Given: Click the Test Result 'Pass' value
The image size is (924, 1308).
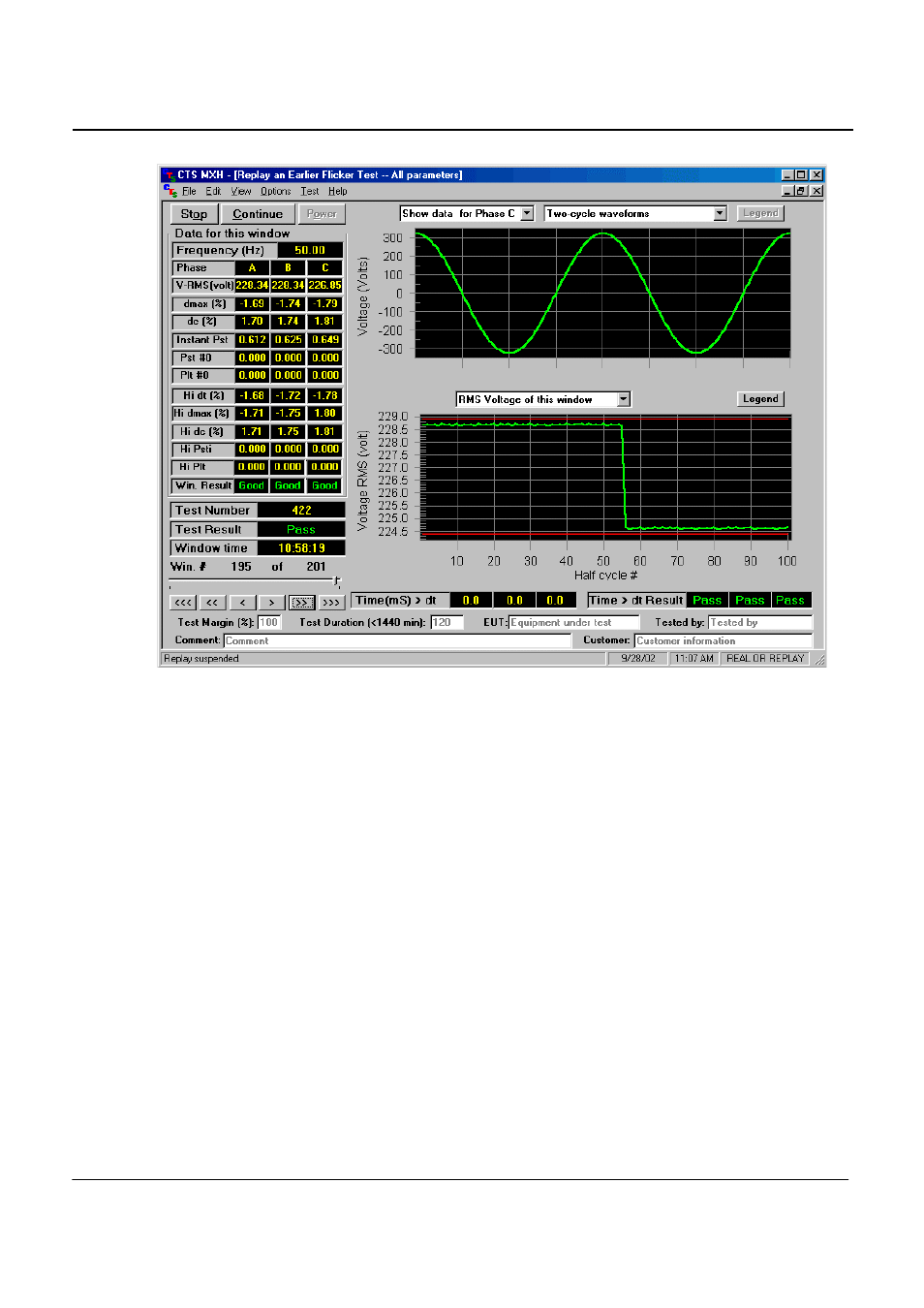Looking at the screenshot, I should tap(301, 530).
